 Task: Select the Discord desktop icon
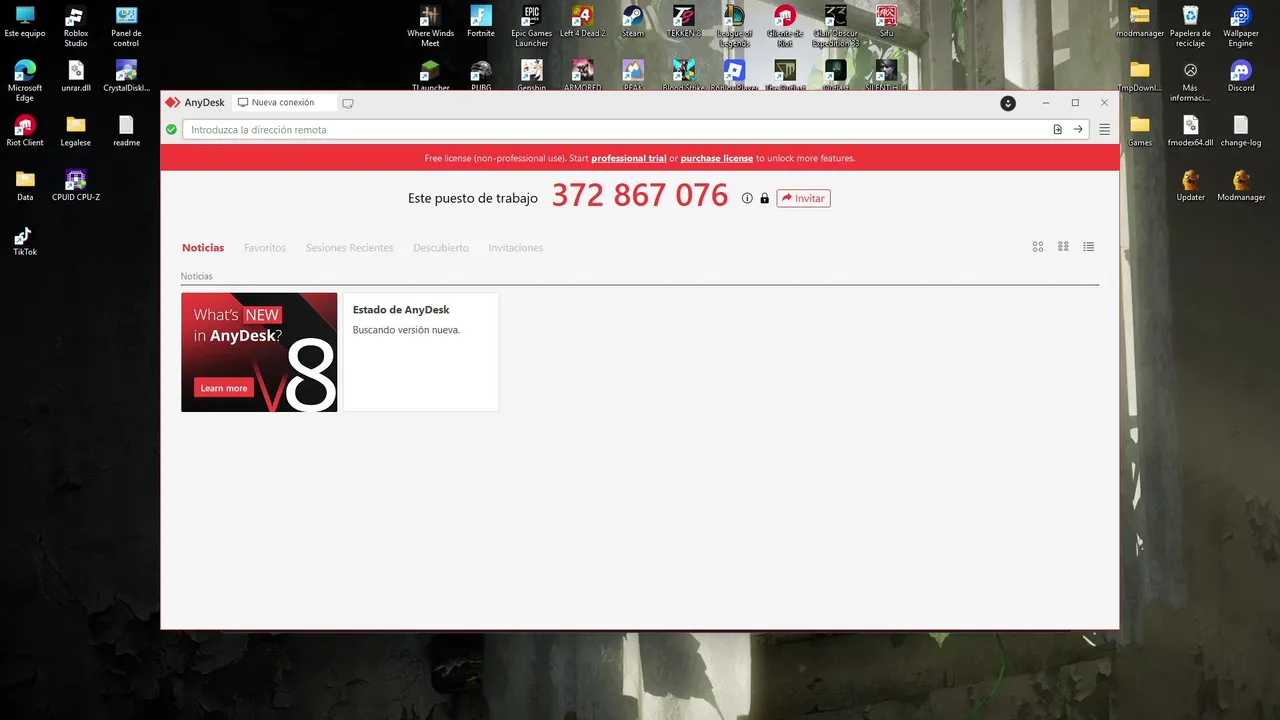1241,76
